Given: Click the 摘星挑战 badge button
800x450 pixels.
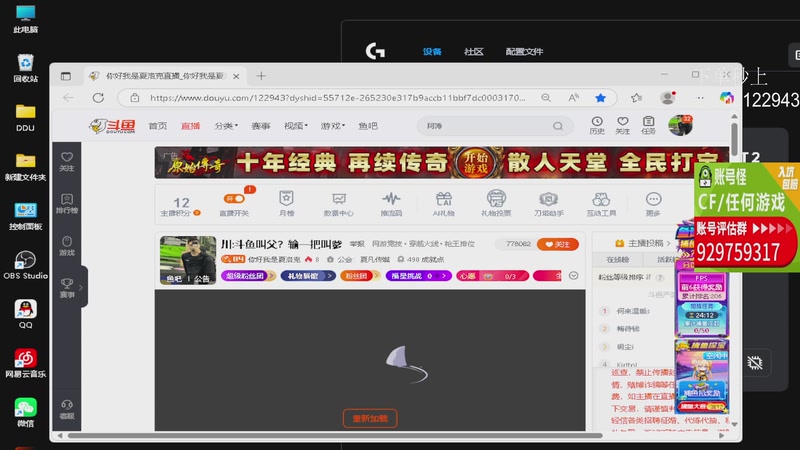Looking at the screenshot, I should click(418, 276).
